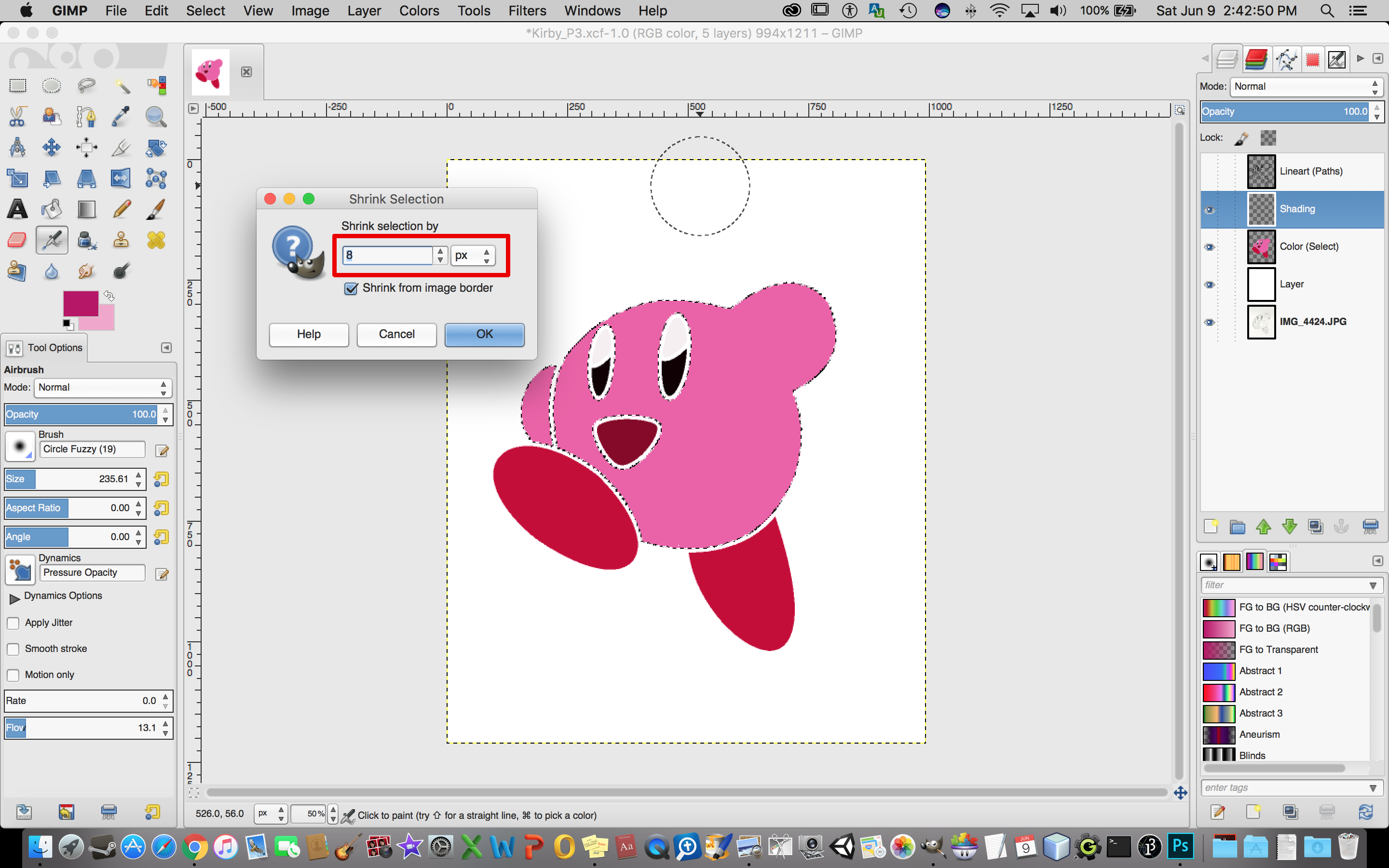Screen dimensions: 1389x868
Task: Click shrink amount input field
Action: 387,256
